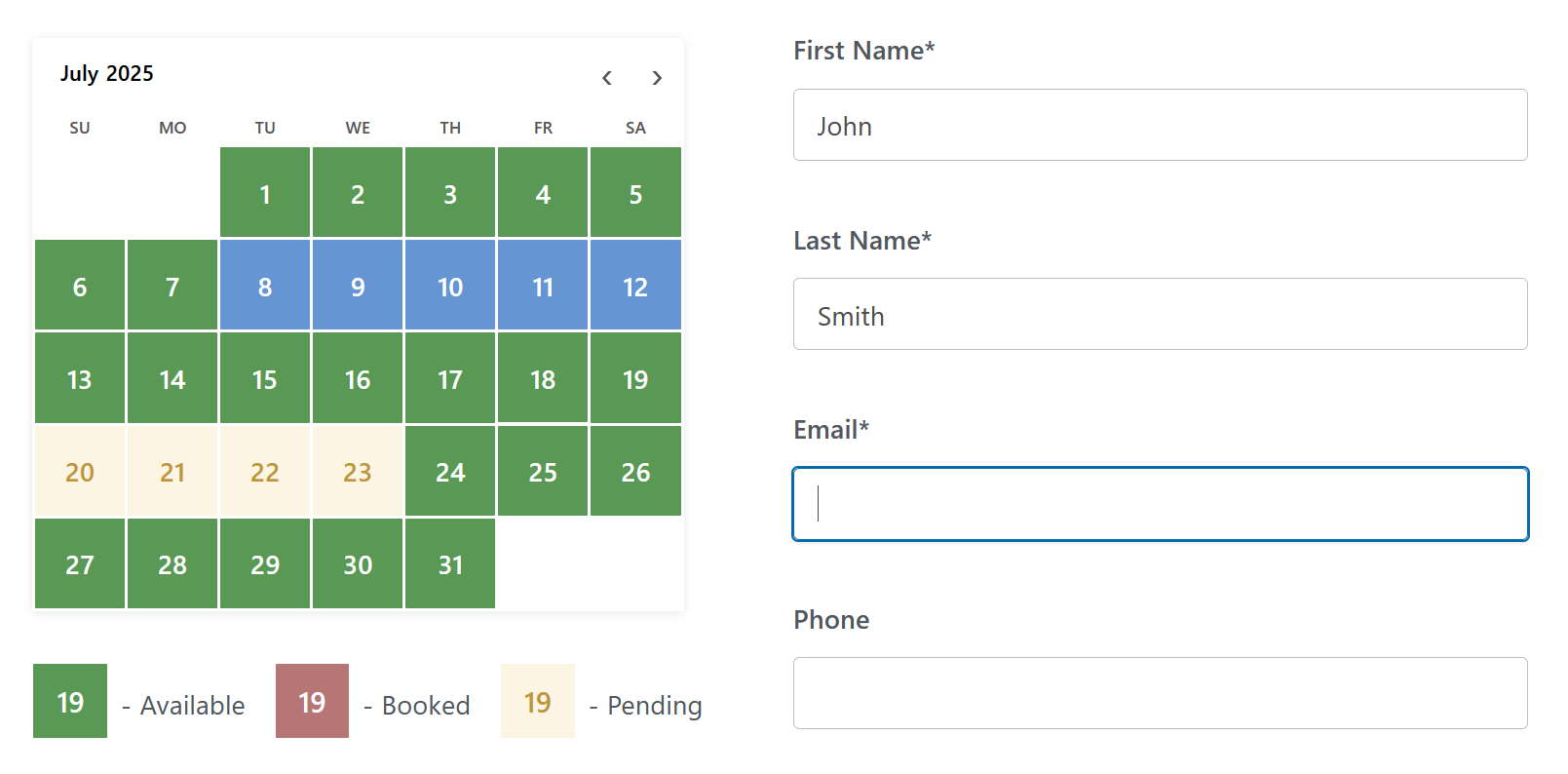Select available date July 24

click(x=450, y=471)
